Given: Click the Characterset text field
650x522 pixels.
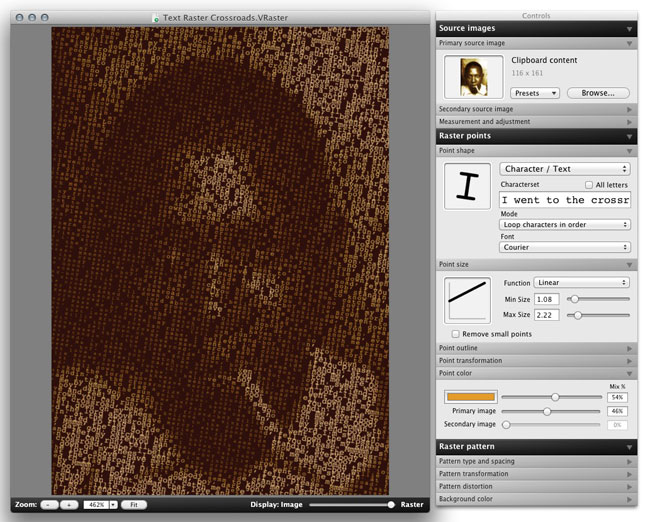Looking at the screenshot, I should point(565,200).
